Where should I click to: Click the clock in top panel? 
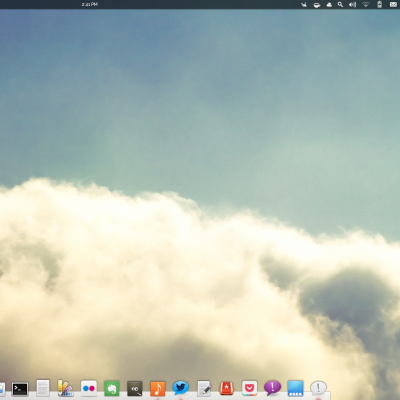pyautogui.click(x=90, y=4)
